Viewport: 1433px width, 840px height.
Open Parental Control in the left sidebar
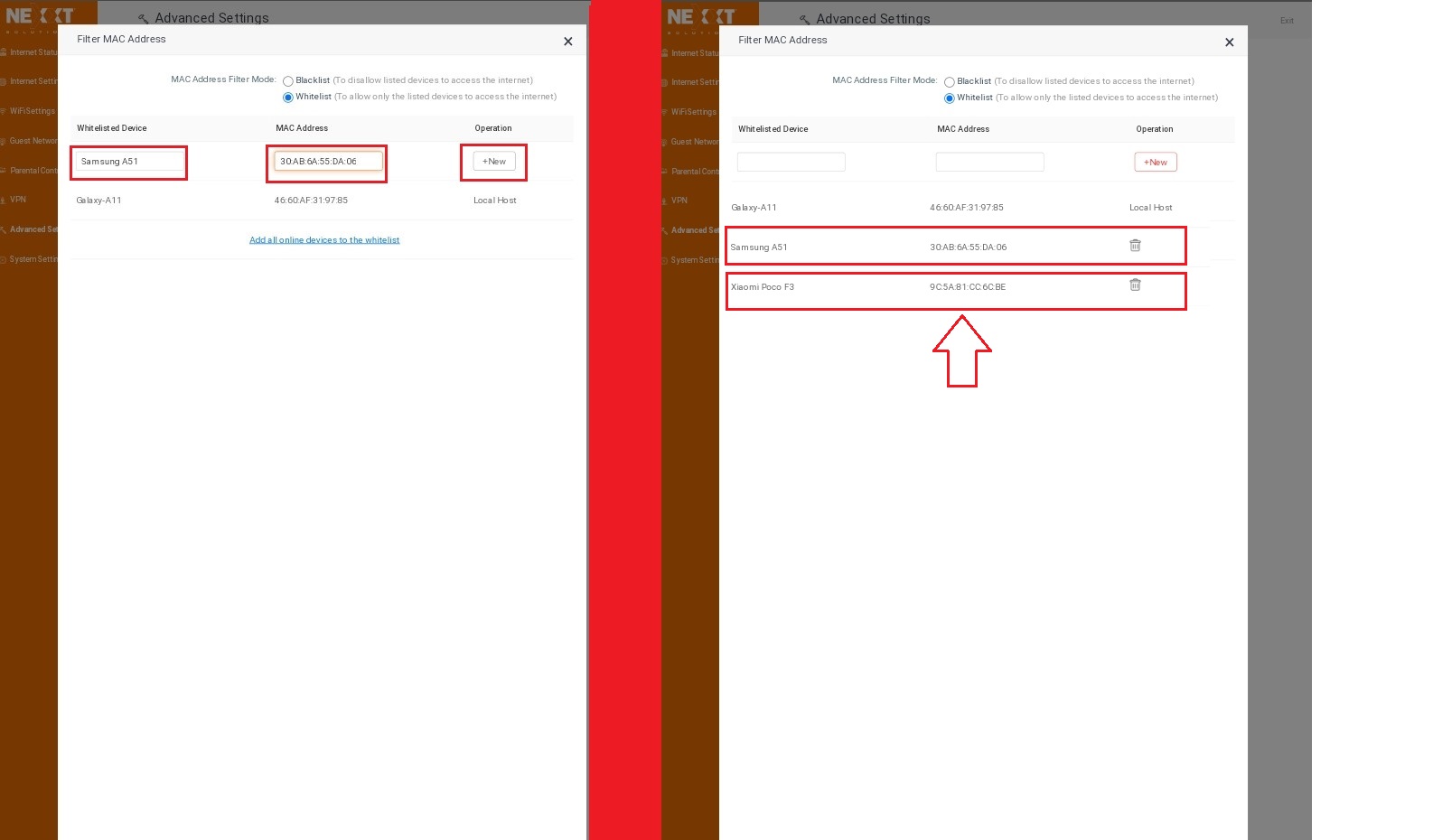pyautogui.click(x=33, y=171)
